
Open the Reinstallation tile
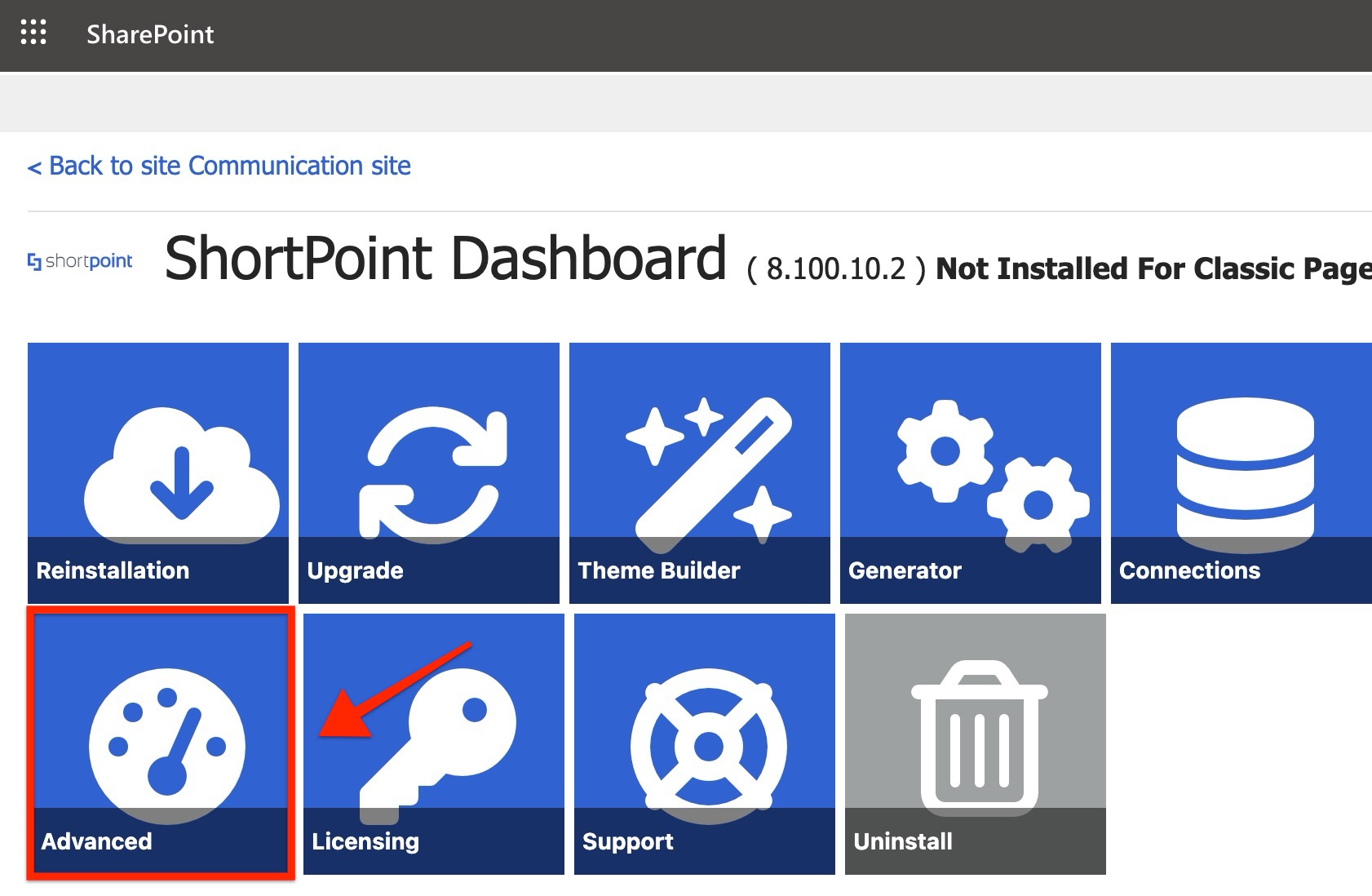click(x=158, y=473)
